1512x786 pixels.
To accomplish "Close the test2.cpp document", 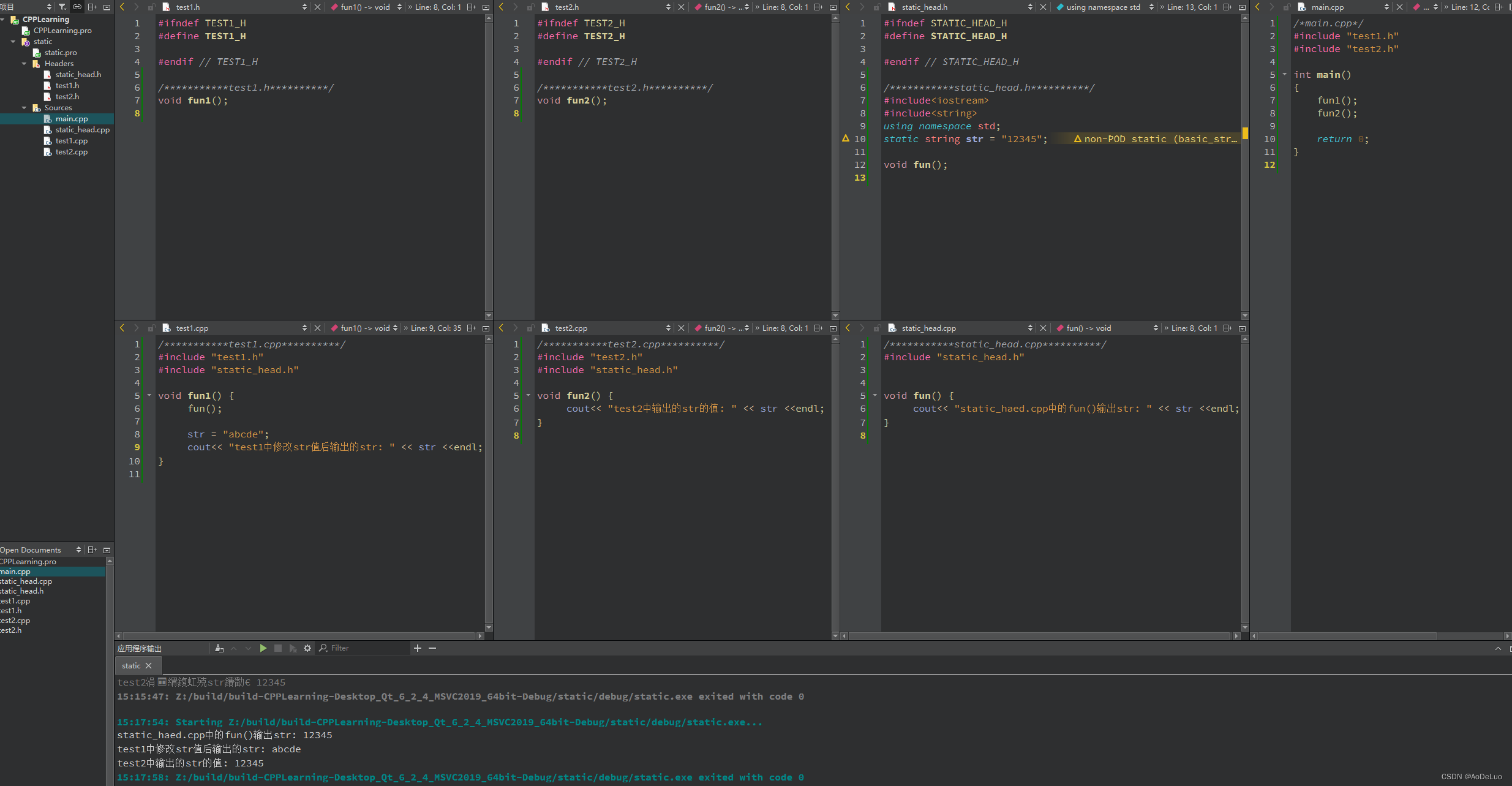I will [681, 328].
